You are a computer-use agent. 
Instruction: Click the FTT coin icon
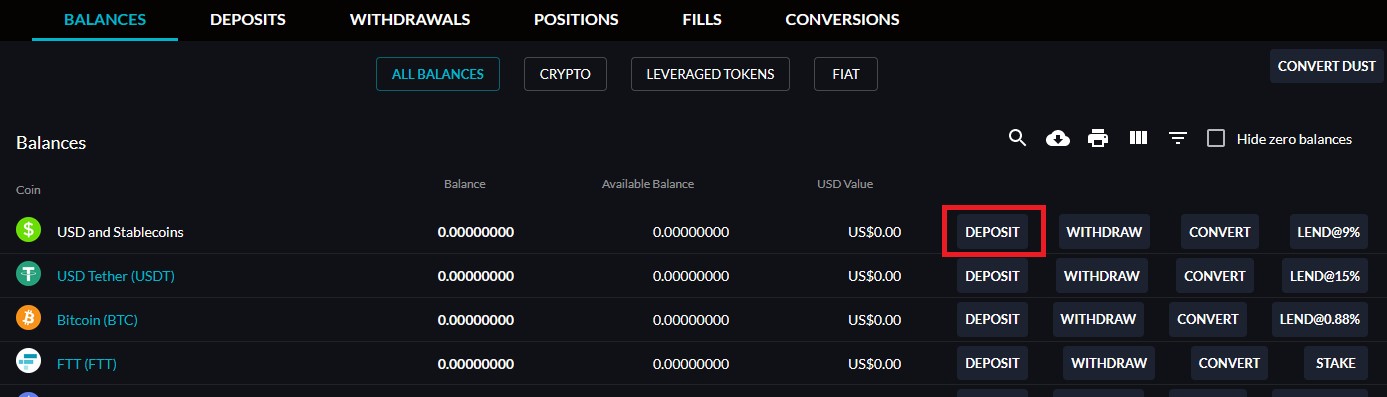click(x=29, y=362)
